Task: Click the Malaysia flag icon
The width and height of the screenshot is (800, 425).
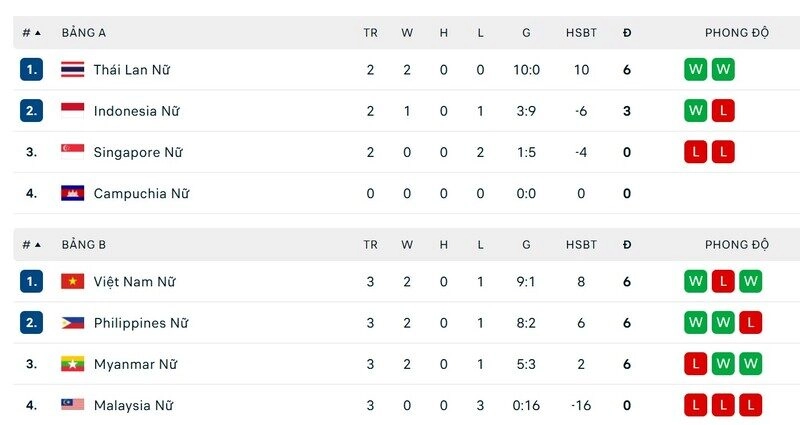Action: coord(72,405)
